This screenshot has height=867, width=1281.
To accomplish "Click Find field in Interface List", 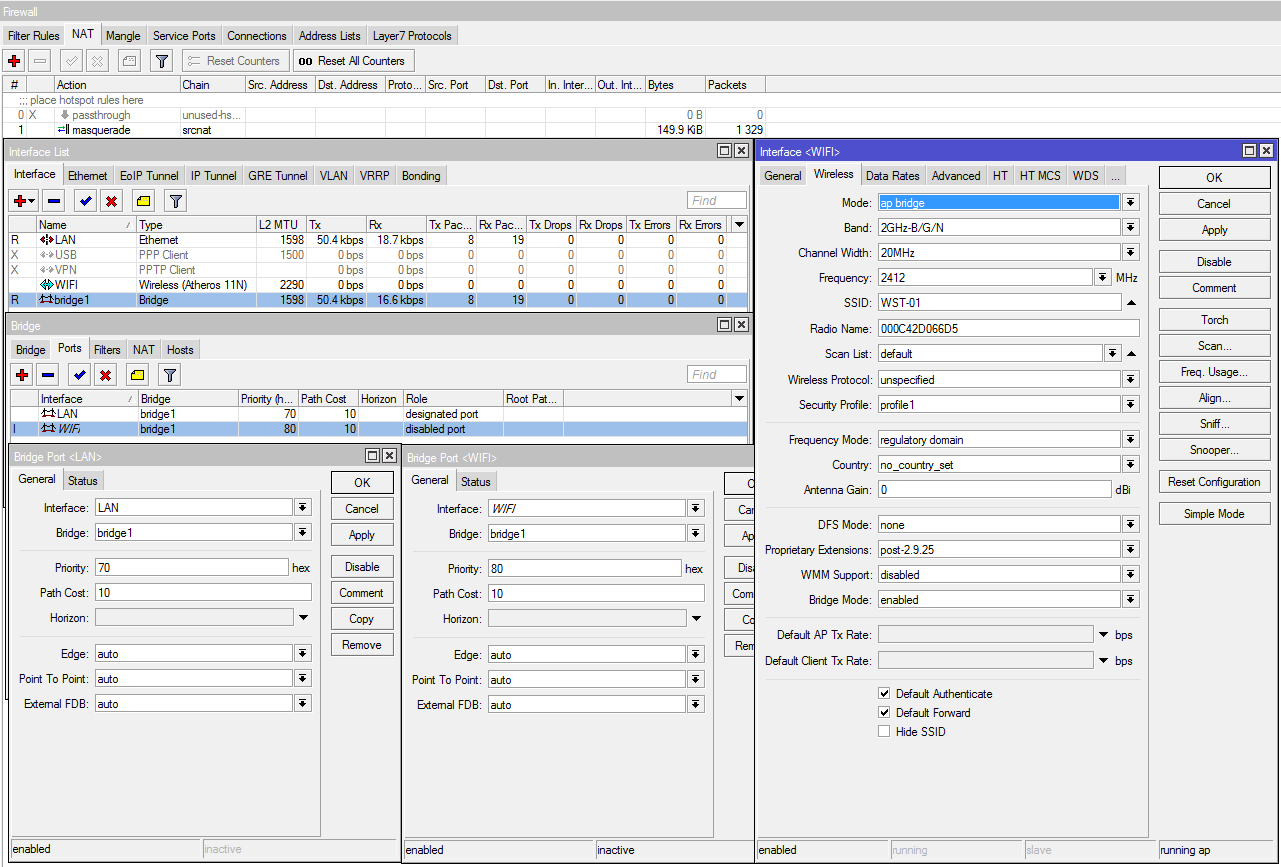I will 717,201.
